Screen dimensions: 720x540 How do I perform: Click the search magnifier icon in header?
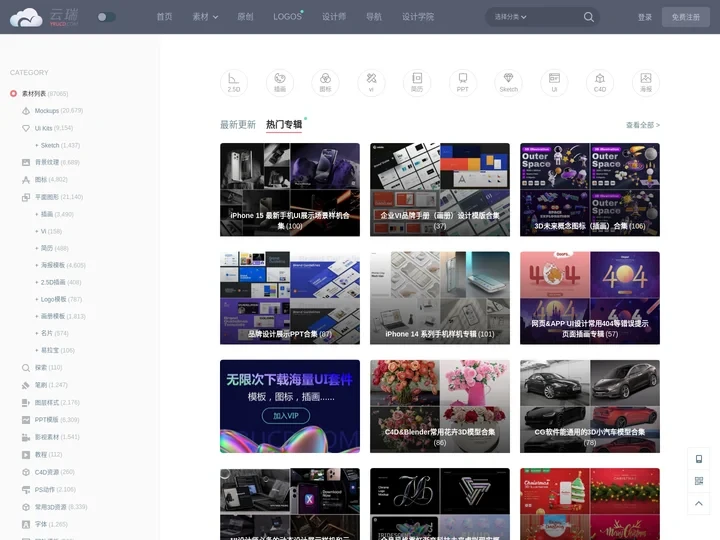coord(589,17)
